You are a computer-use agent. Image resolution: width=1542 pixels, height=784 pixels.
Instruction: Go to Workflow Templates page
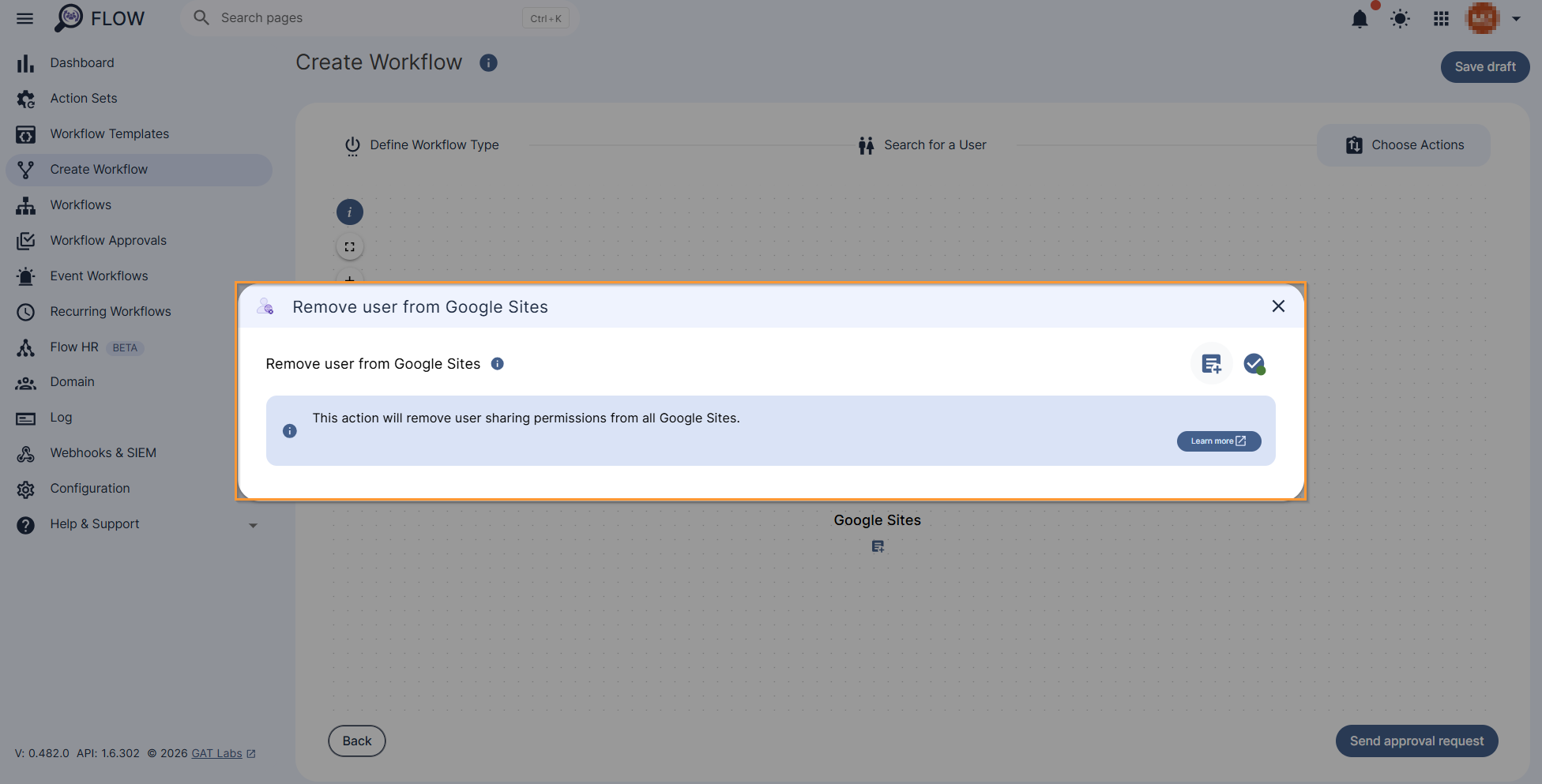pyautogui.click(x=110, y=133)
